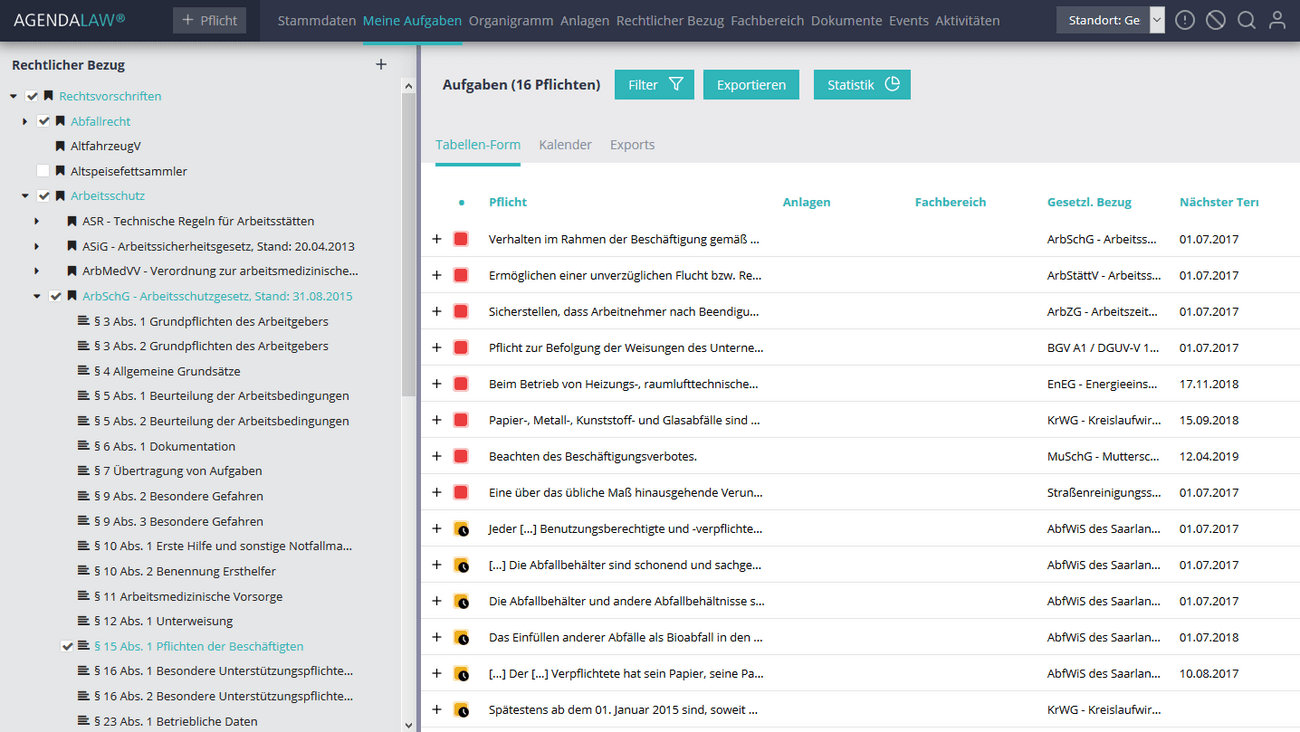1300x732 pixels.
Task: Click clock status icon of Spätestens ab dem row
Action: coord(461,710)
